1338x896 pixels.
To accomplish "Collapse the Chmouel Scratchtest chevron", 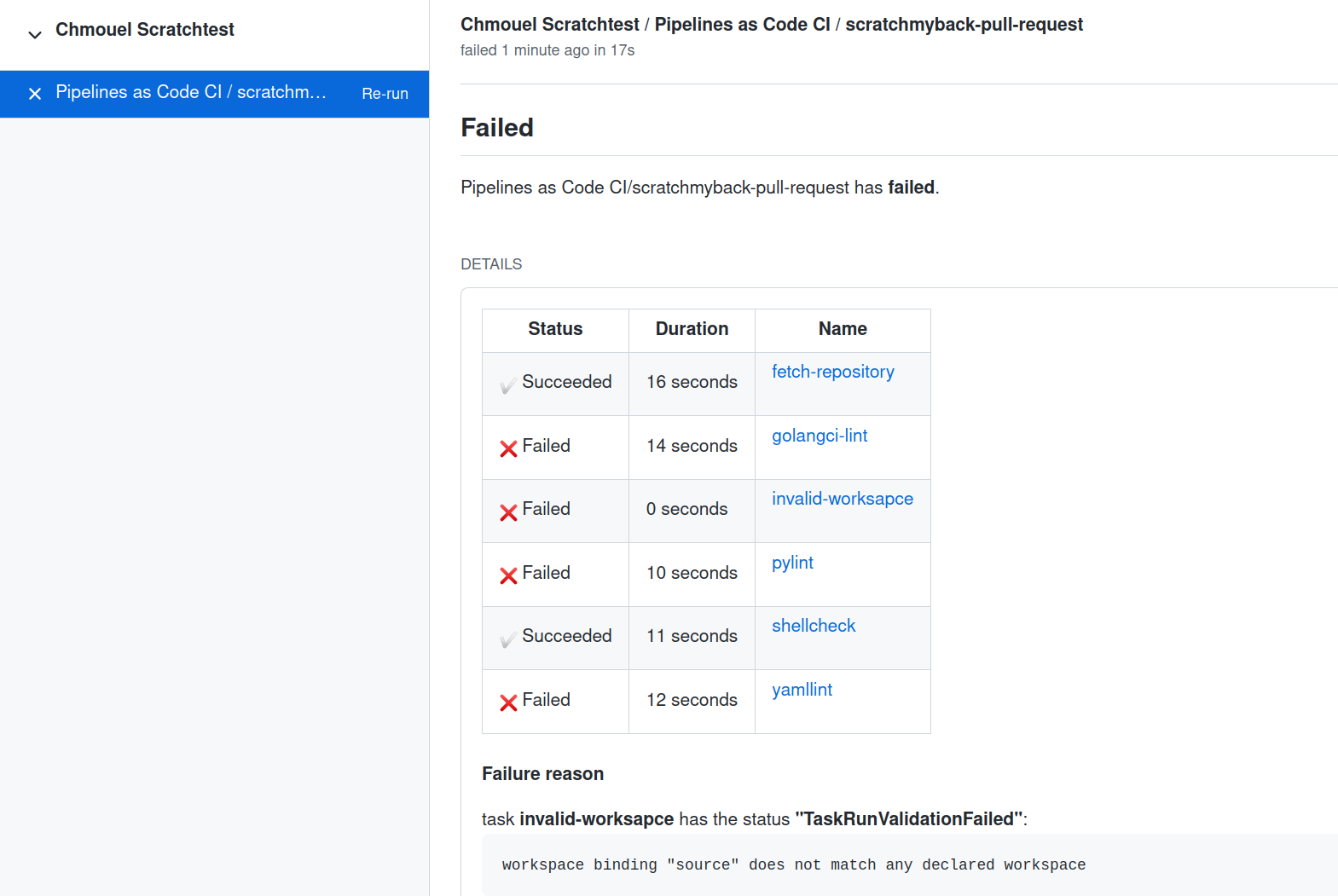I will pyautogui.click(x=35, y=35).
